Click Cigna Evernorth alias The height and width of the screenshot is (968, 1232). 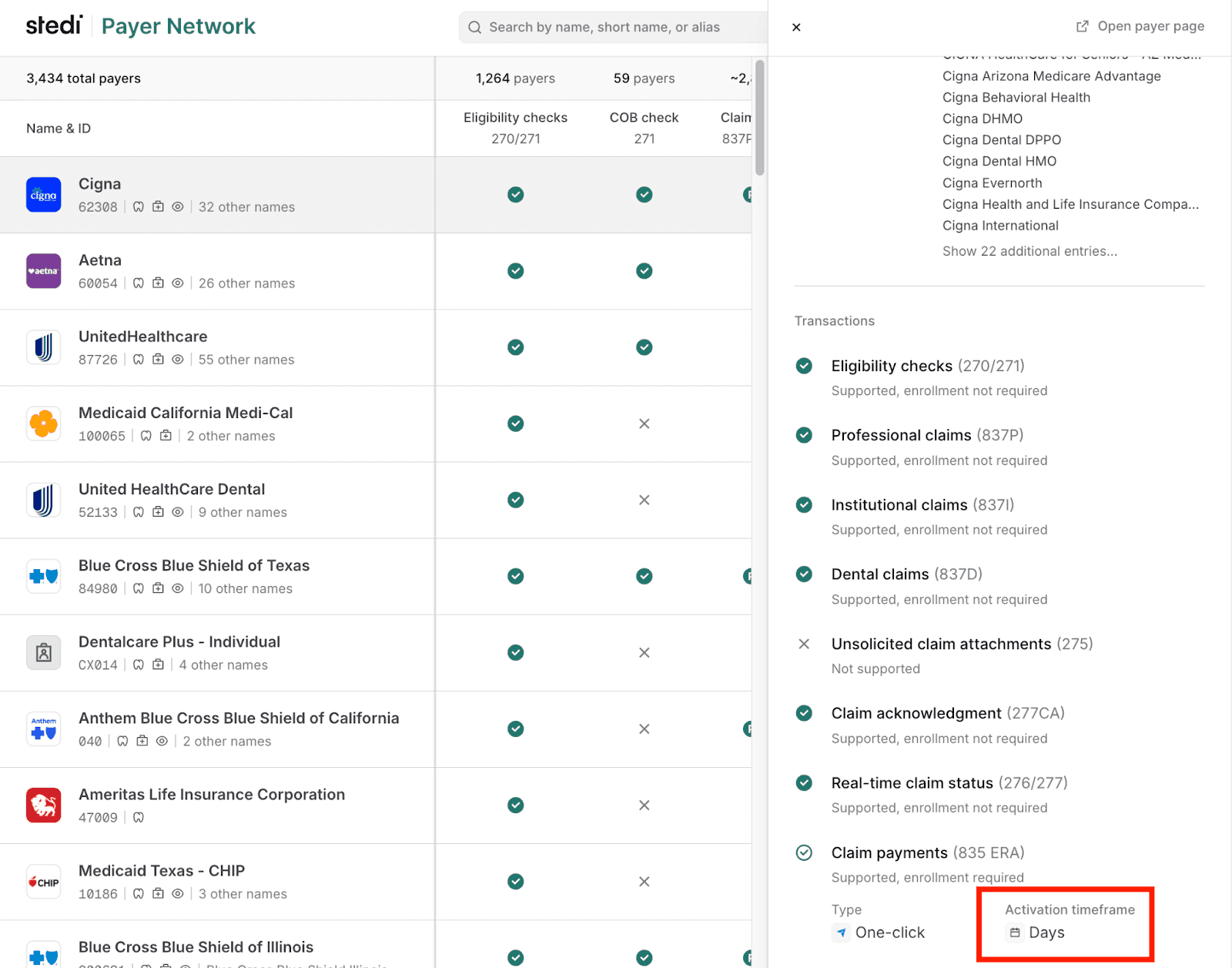point(993,183)
